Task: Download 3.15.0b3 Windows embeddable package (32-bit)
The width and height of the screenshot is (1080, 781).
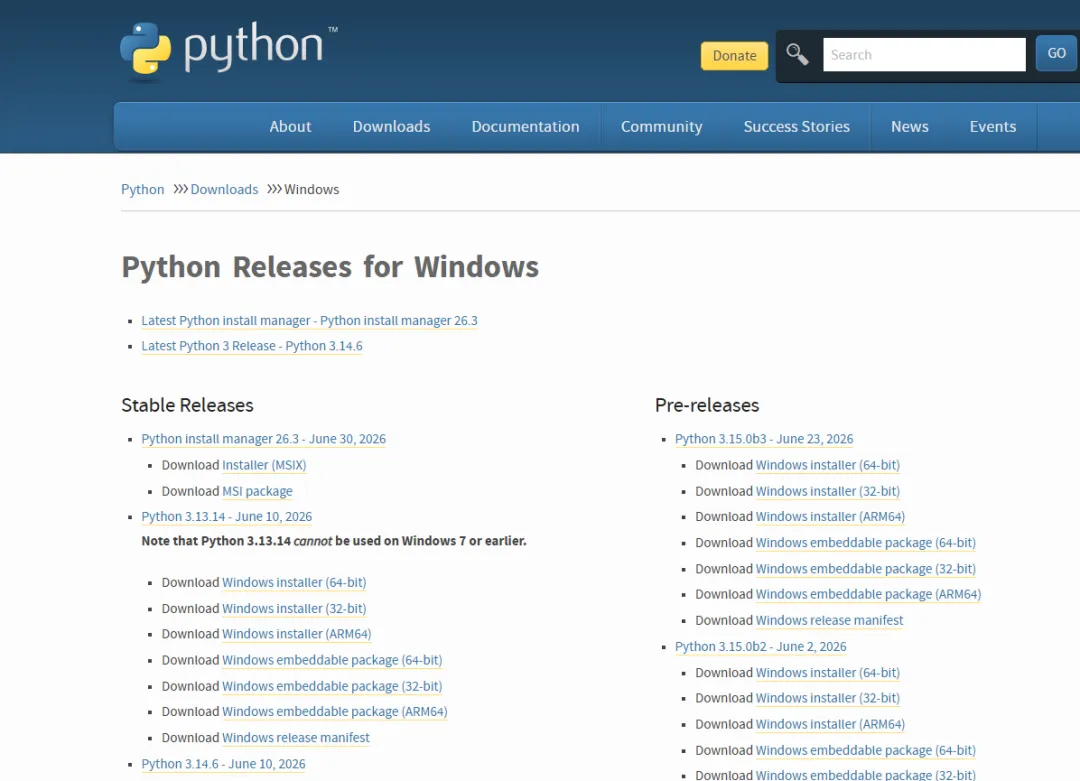Action: pyautogui.click(x=866, y=570)
